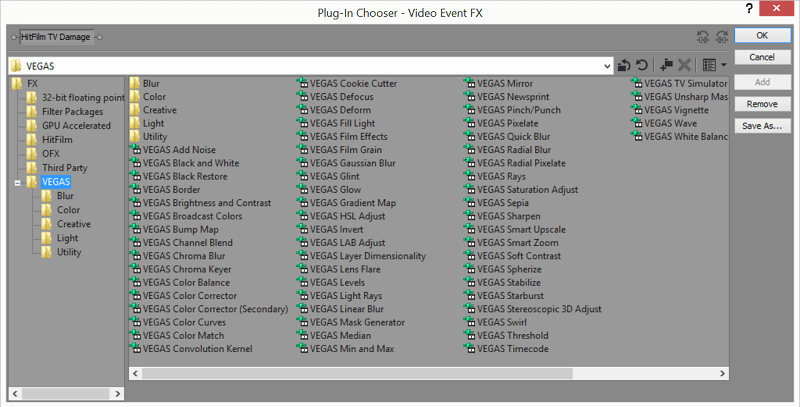
Task: Select the VEGAS Film Grain plug-in
Action: click(340, 149)
